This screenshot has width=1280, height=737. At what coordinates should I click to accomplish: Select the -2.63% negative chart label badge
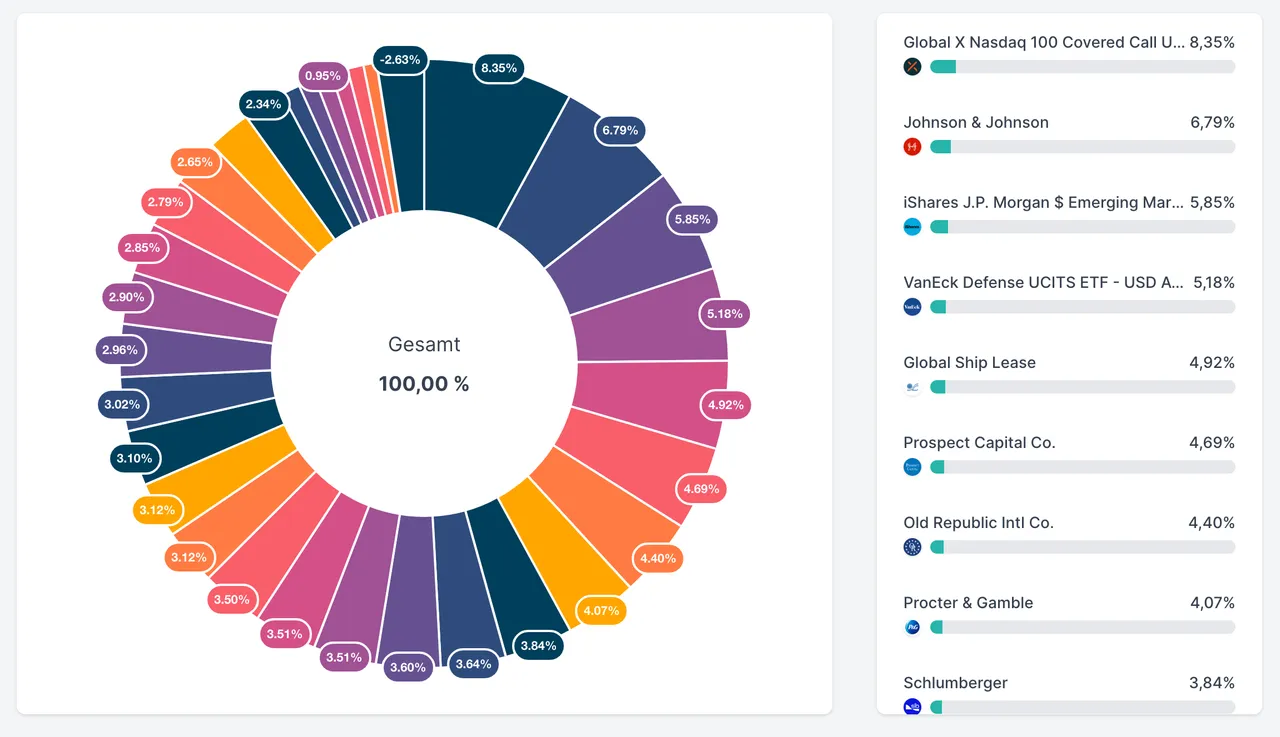point(400,60)
